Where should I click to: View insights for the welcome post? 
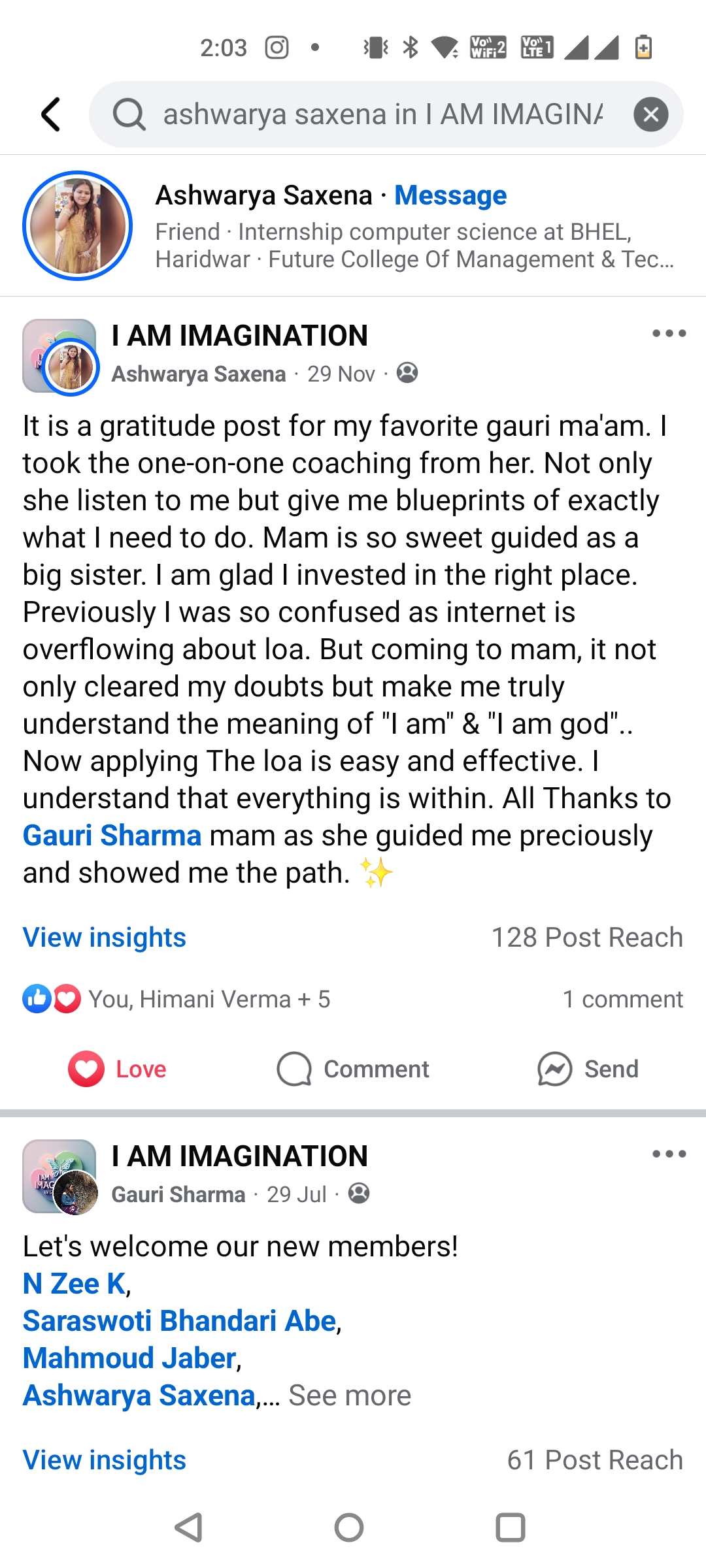click(105, 1460)
